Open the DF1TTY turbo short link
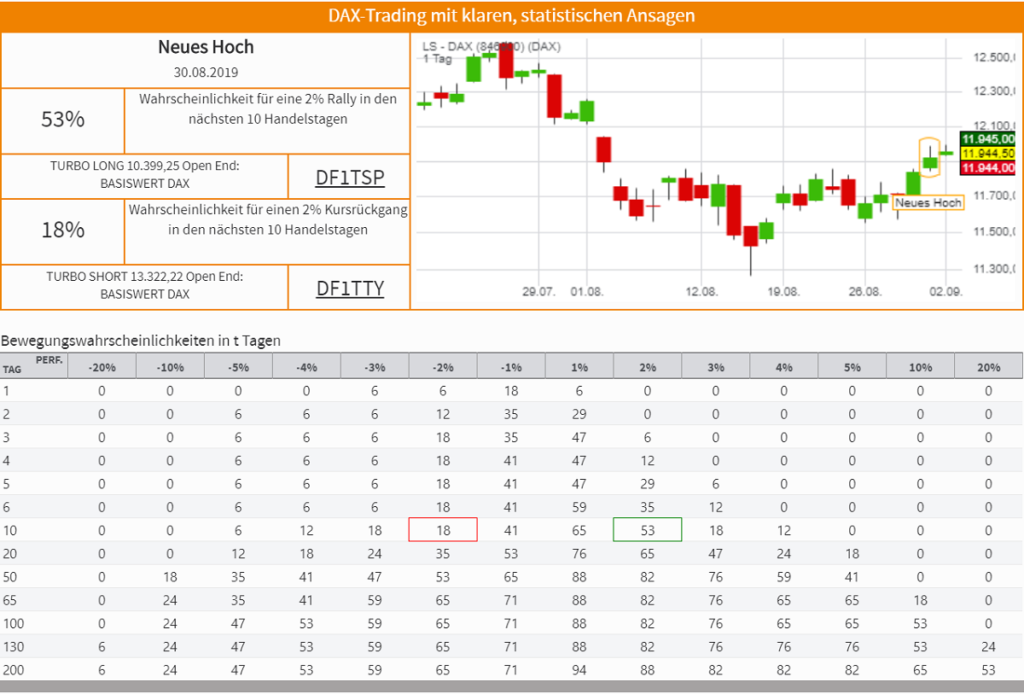 point(349,288)
